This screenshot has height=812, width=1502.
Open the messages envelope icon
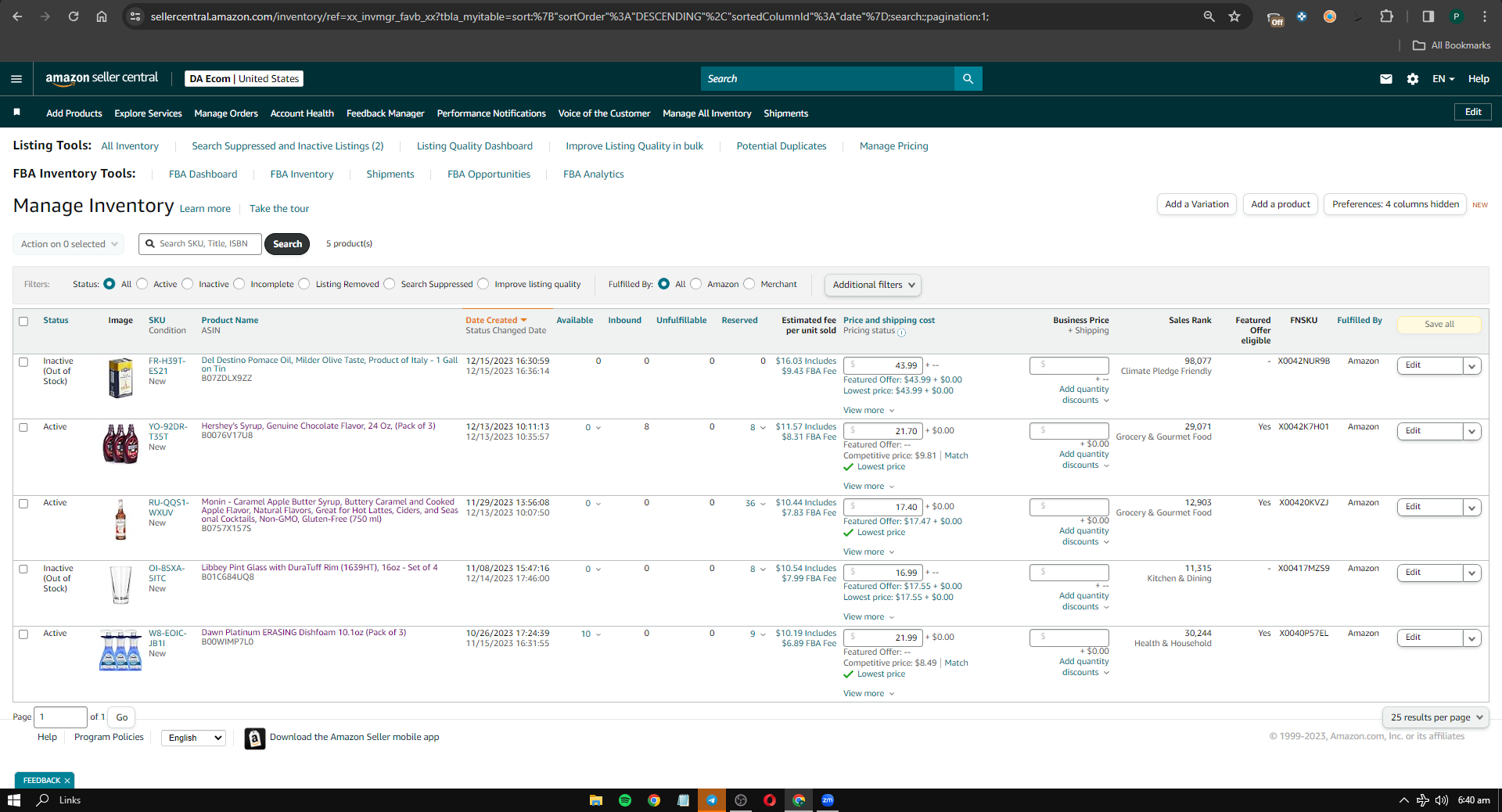click(x=1385, y=79)
